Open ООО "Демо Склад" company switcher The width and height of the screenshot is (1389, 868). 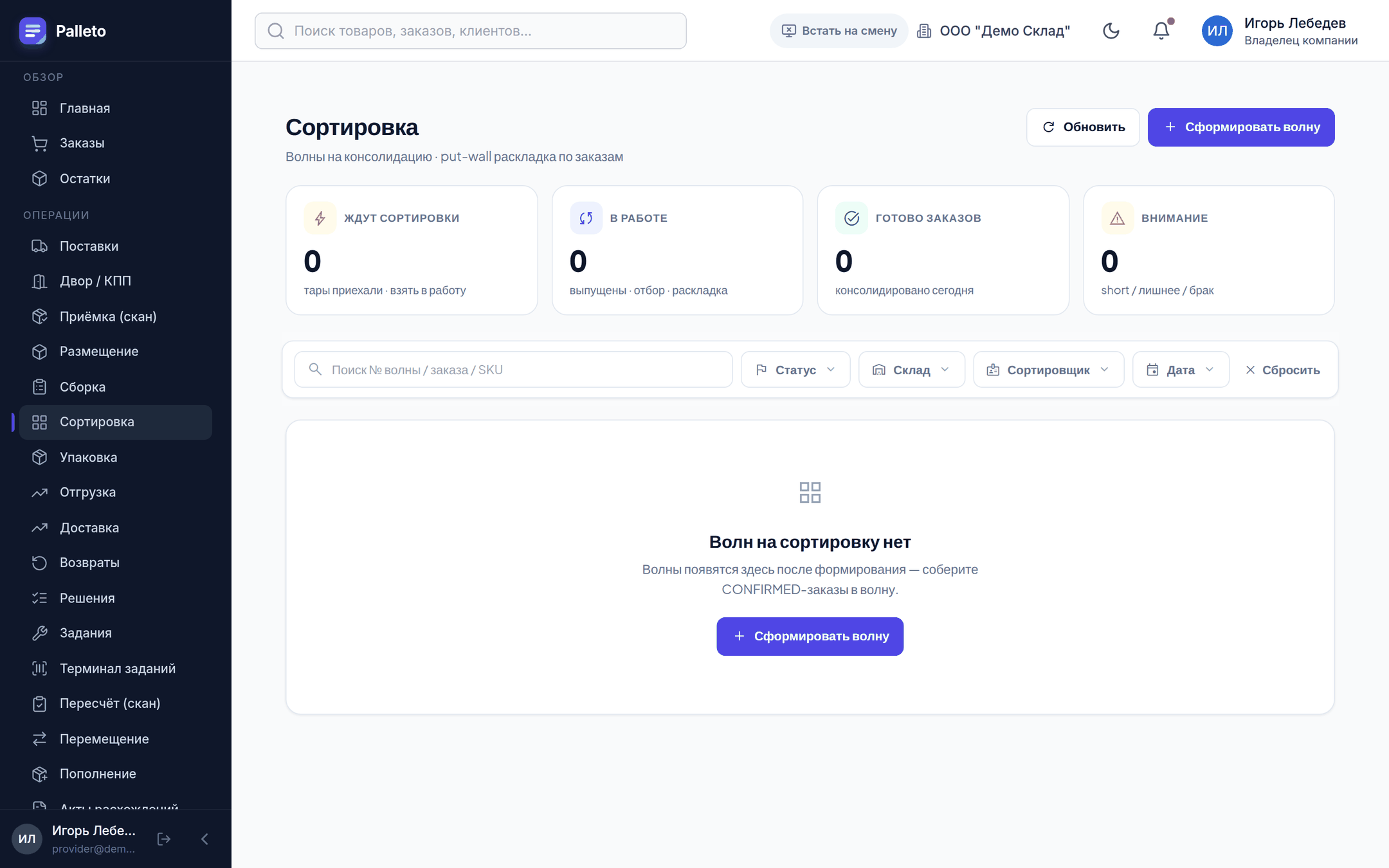point(994,31)
